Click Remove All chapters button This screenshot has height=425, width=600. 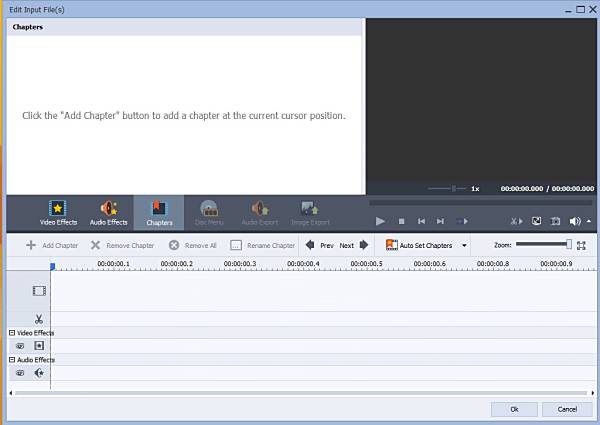pyautogui.click(x=193, y=245)
